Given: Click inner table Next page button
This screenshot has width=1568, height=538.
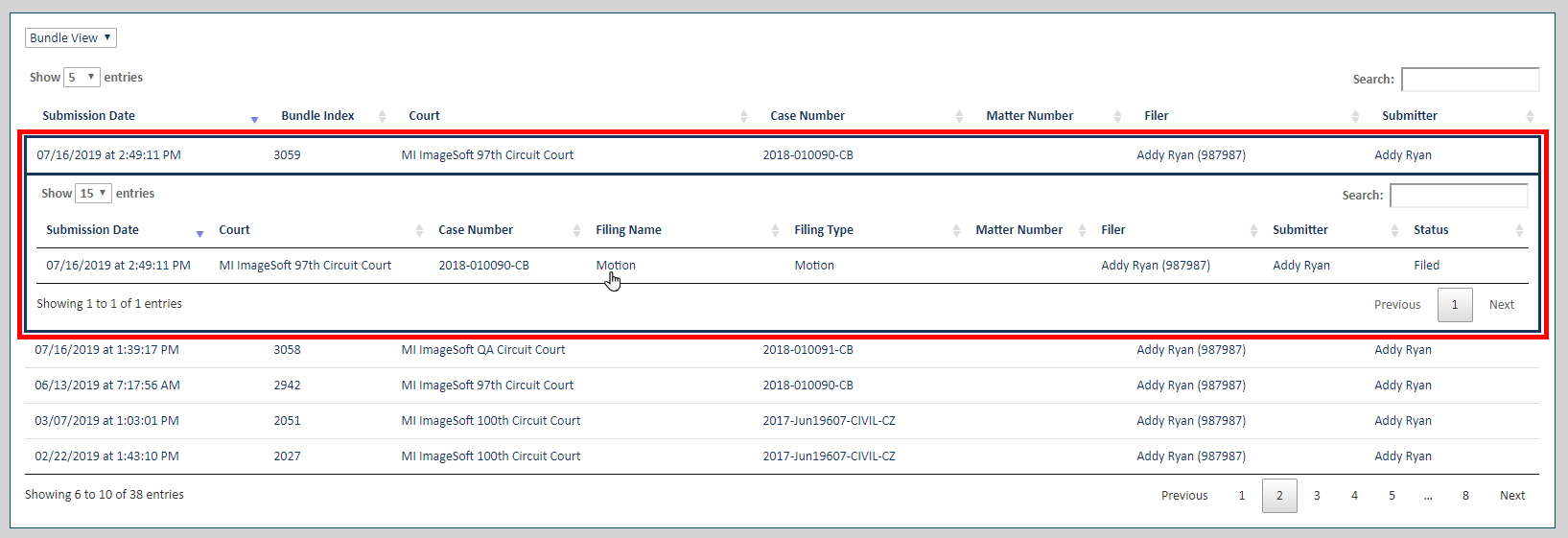Looking at the screenshot, I should coord(1502,305).
